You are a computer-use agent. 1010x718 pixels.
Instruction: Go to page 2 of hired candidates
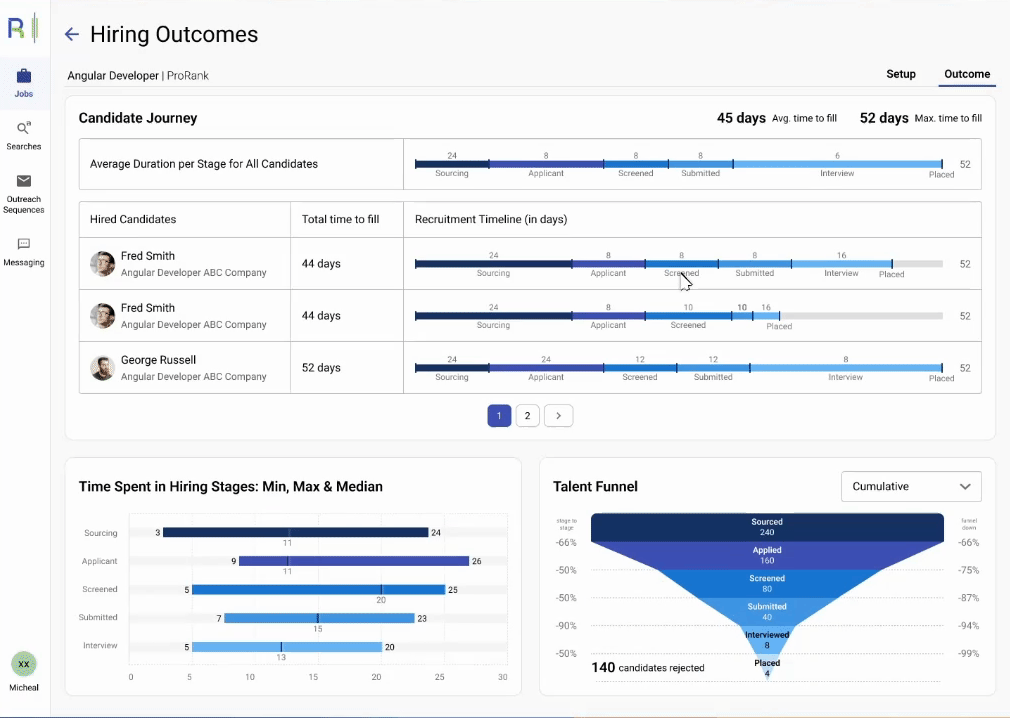[x=527, y=415]
